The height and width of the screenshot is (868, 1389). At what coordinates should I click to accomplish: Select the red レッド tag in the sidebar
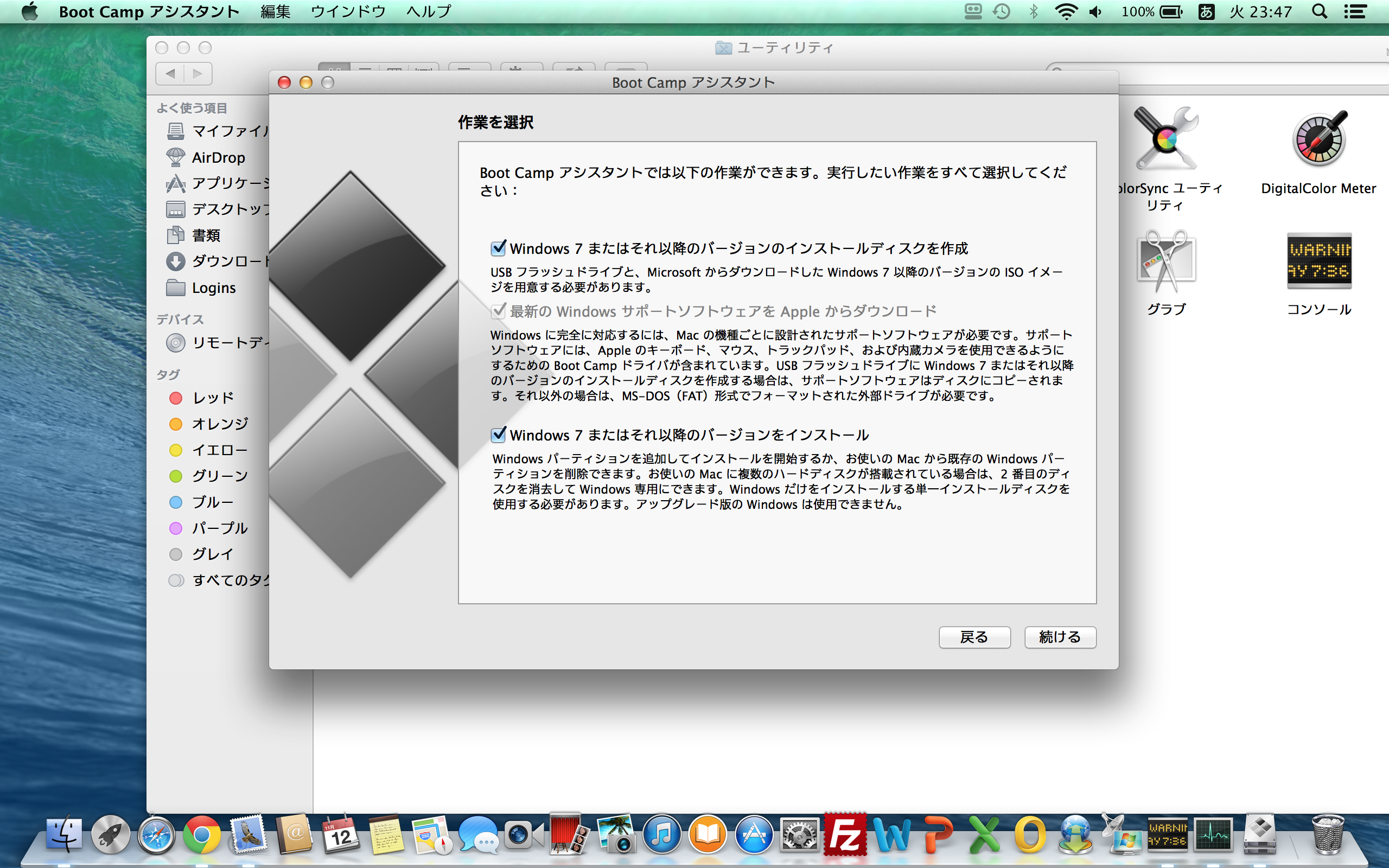pyautogui.click(x=212, y=398)
